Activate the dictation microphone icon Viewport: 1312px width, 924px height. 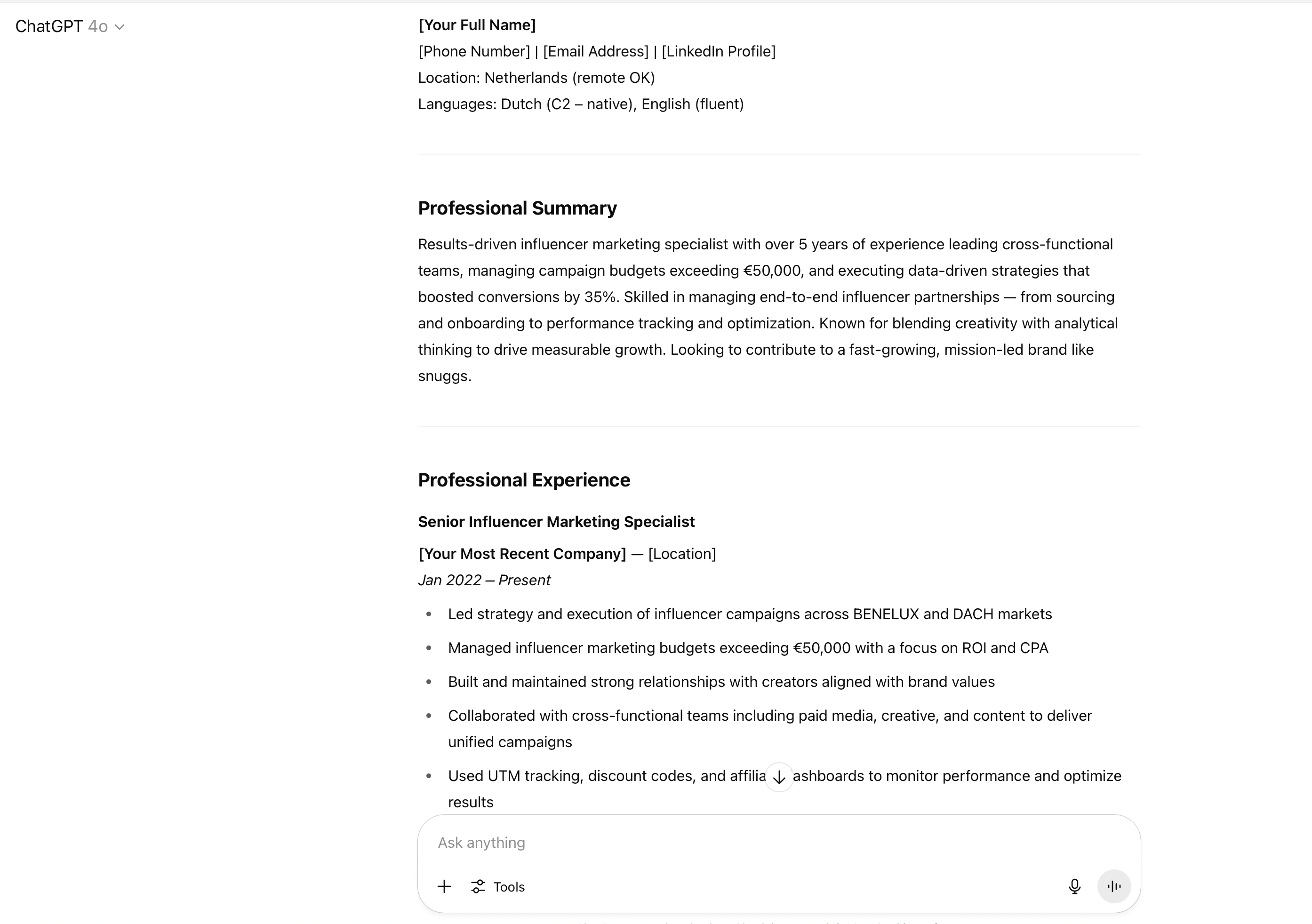pyautogui.click(x=1075, y=886)
